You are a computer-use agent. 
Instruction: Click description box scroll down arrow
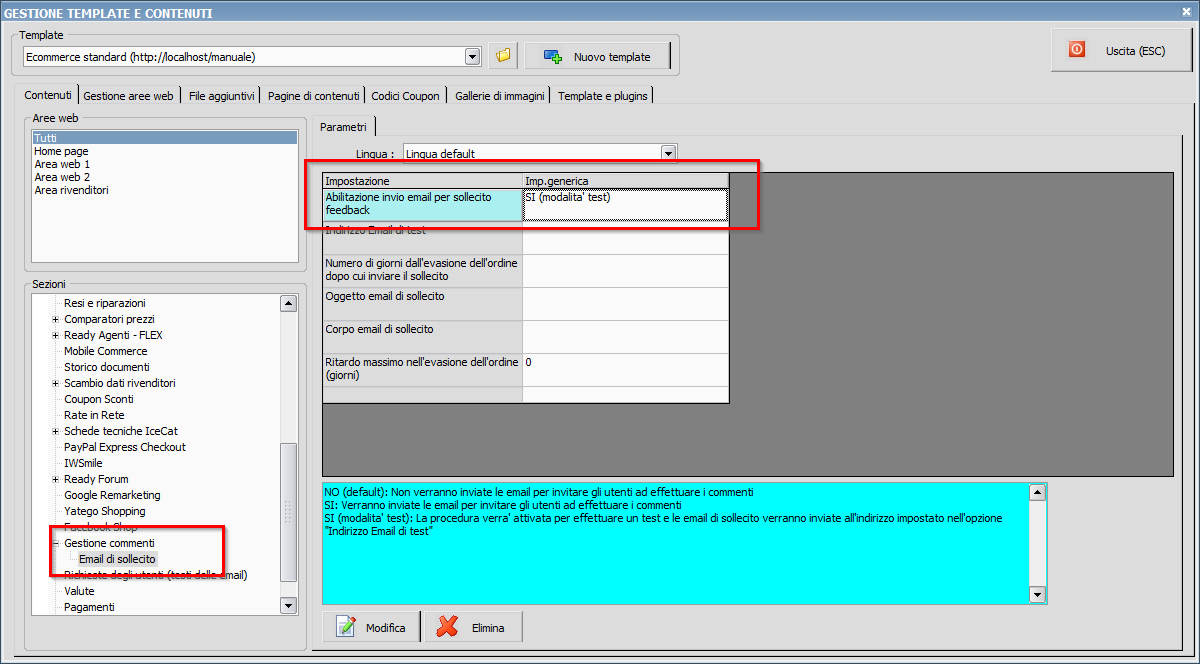(x=1037, y=595)
